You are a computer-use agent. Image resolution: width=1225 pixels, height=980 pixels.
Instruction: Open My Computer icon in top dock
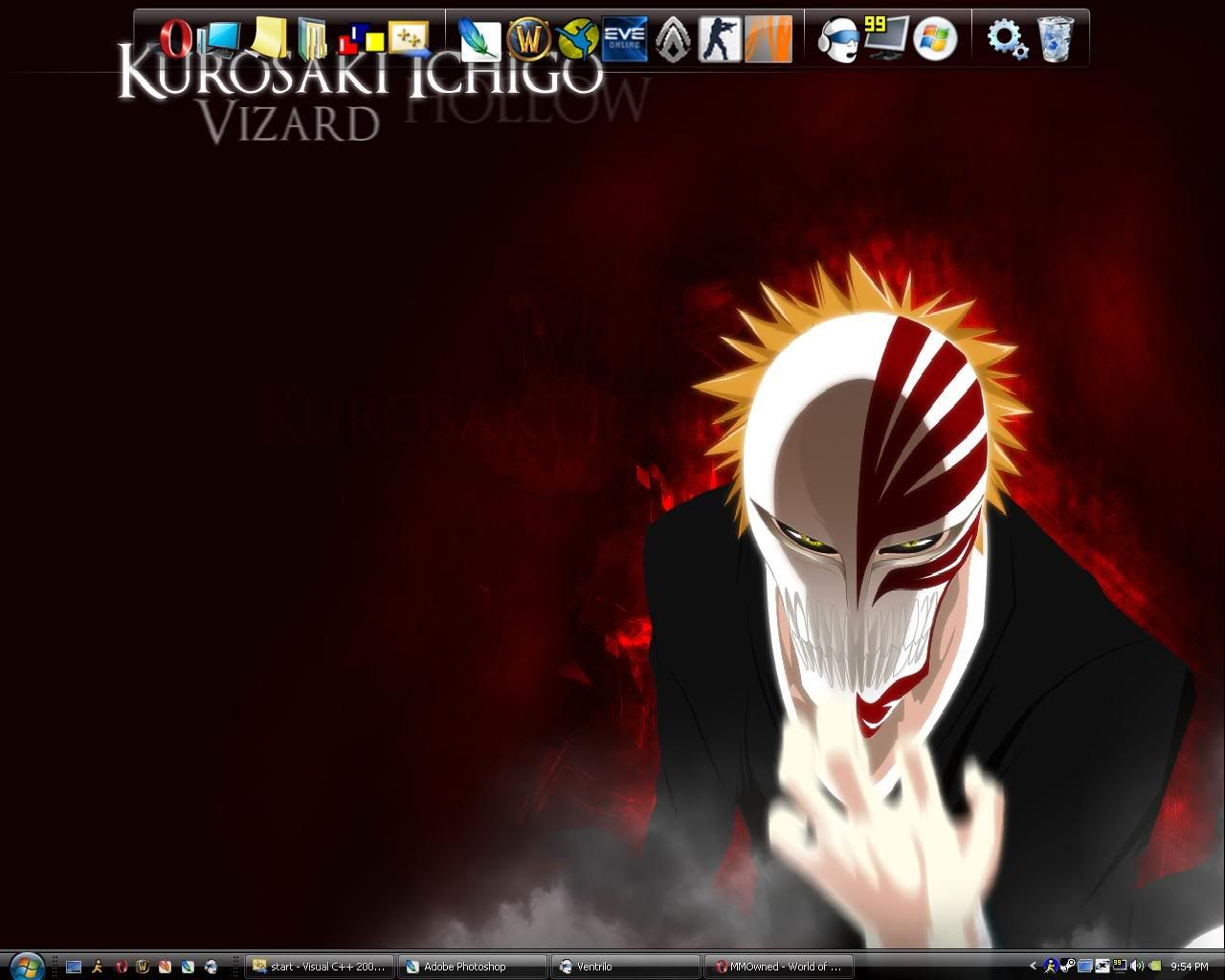(219, 40)
